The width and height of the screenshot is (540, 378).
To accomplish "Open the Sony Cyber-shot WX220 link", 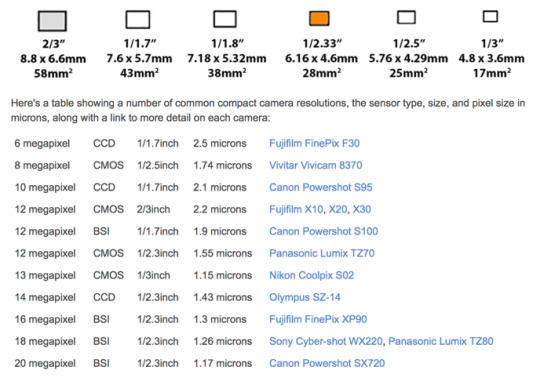I will [326, 342].
